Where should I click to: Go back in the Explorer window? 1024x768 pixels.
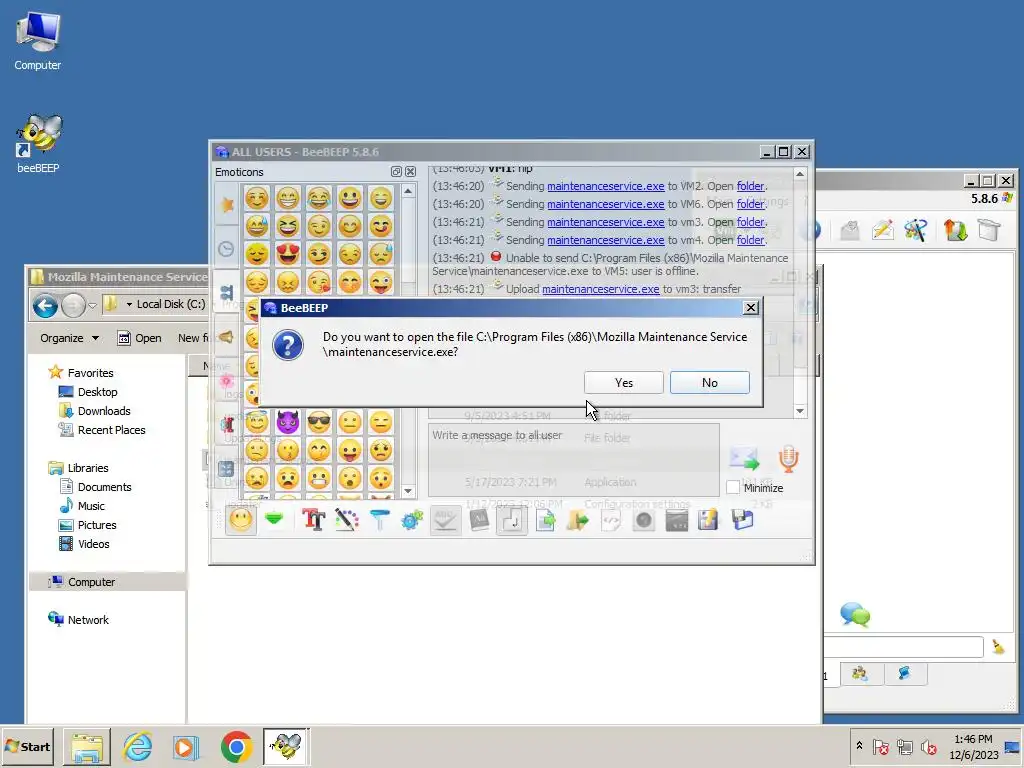click(45, 305)
